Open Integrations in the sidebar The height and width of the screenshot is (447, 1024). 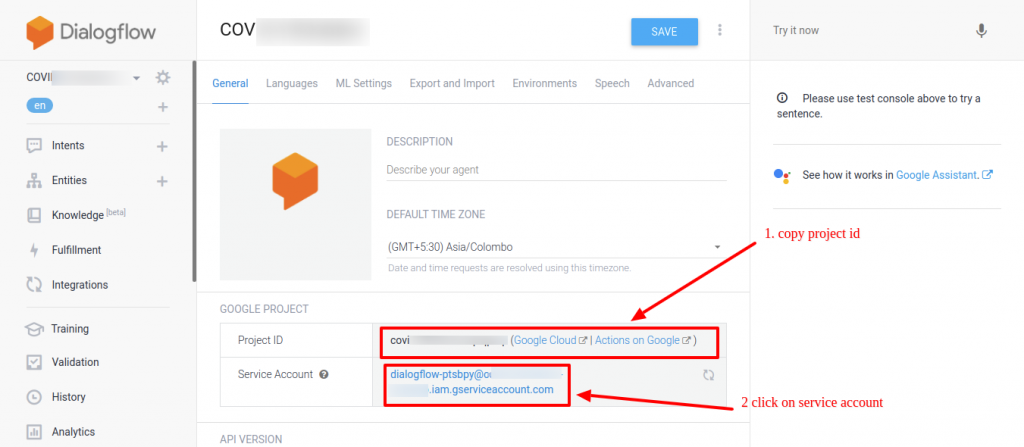80,285
